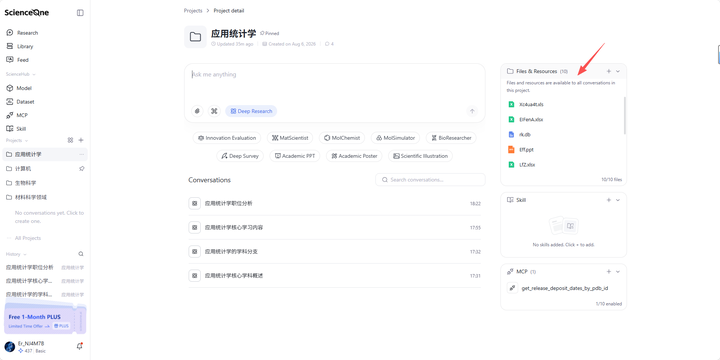720x360 pixels.
Task: Open the Er_NJ4M7B user profile
Action: [x=31, y=347]
